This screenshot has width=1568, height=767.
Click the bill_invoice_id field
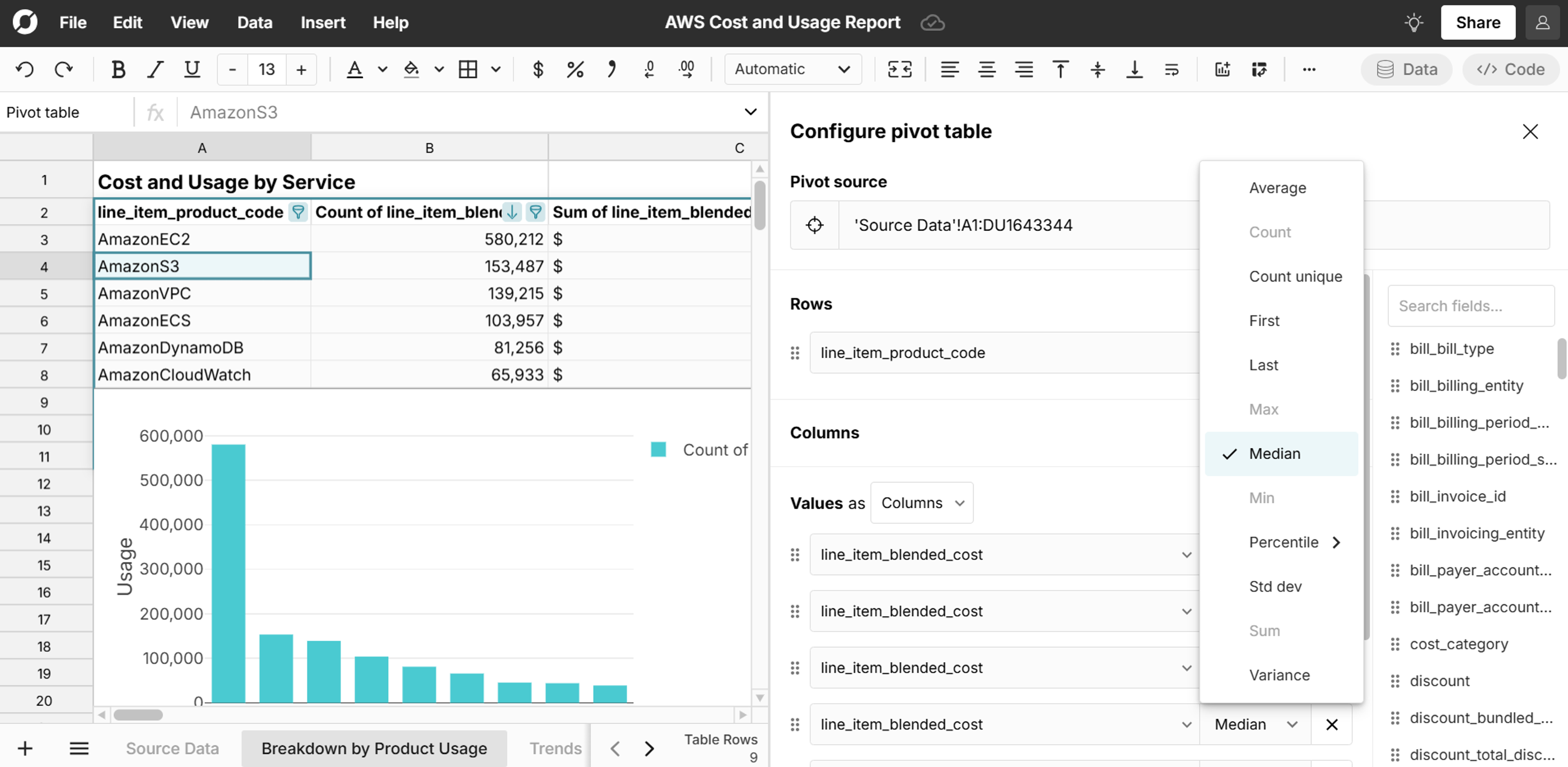pos(1457,496)
